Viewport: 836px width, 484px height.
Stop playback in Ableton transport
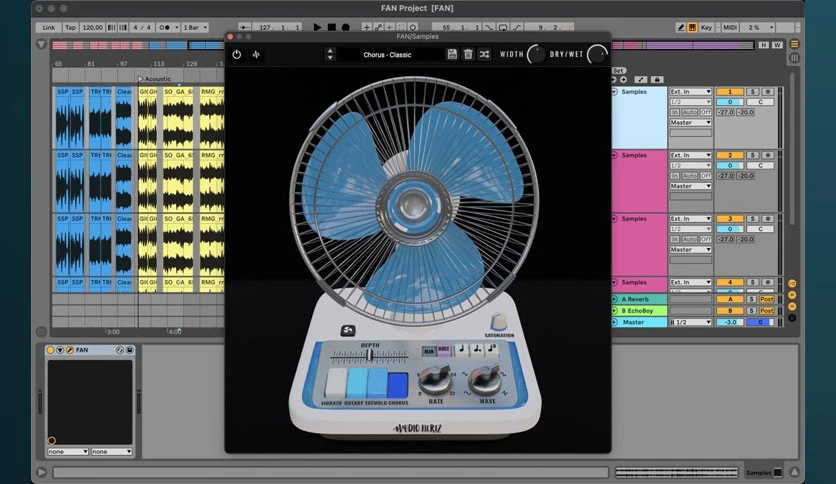[x=332, y=27]
